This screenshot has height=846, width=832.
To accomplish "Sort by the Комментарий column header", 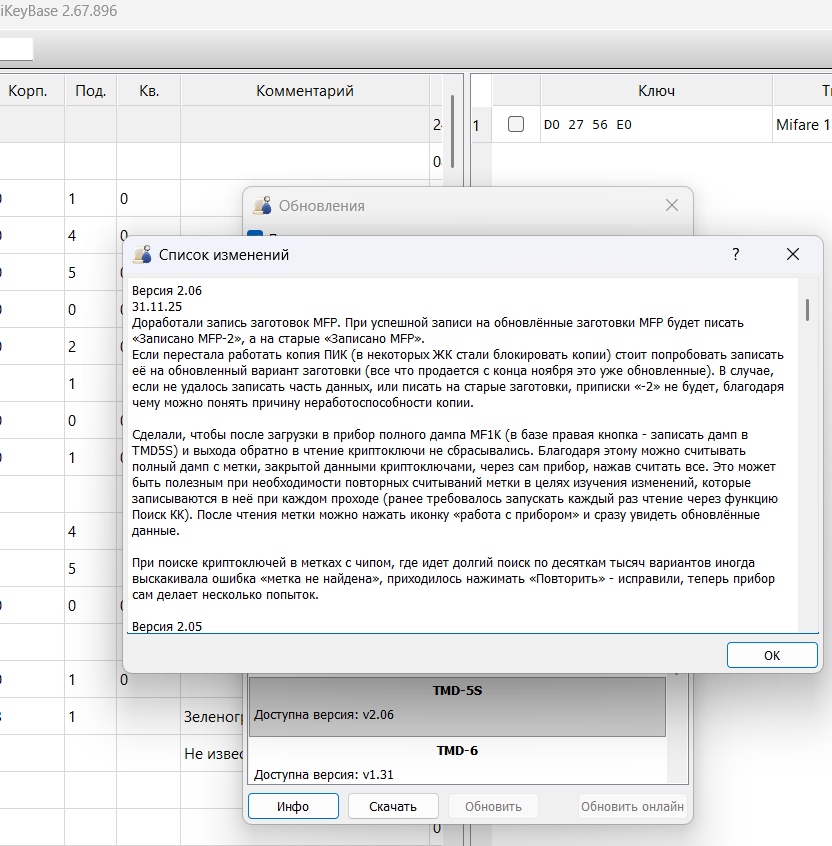I will click(x=305, y=91).
